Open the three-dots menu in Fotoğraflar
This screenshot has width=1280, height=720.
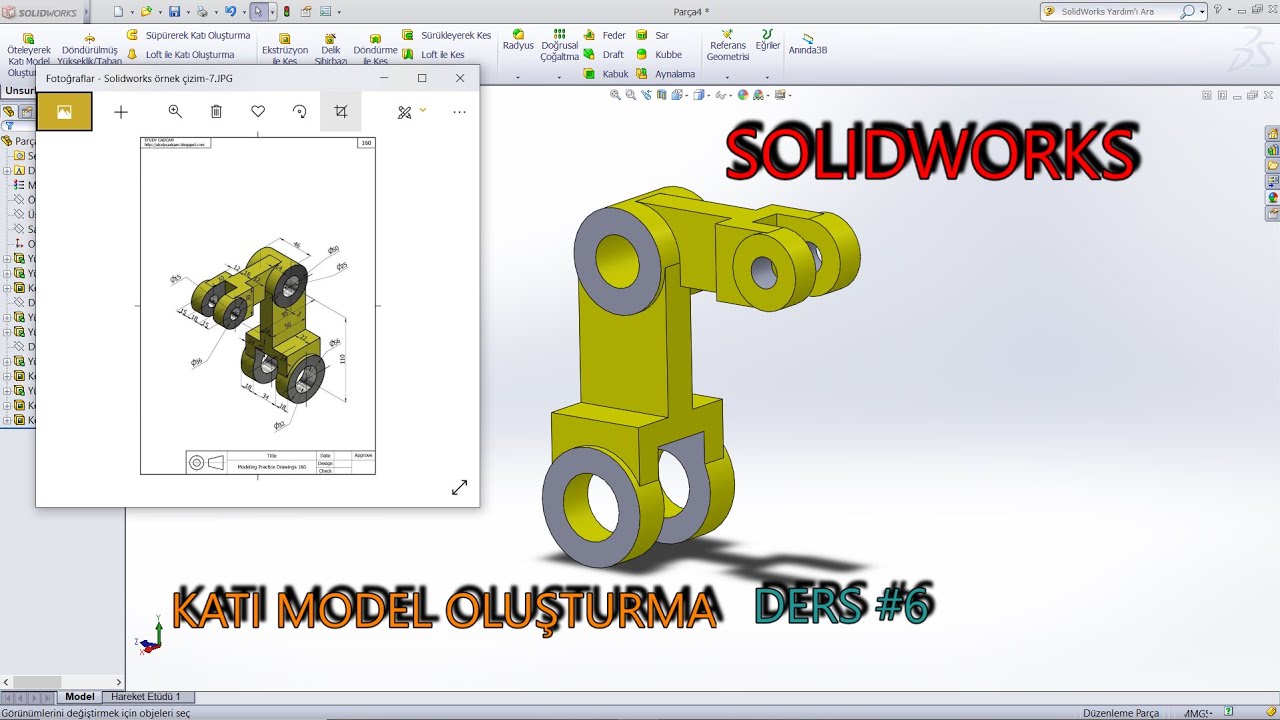pyautogui.click(x=459, y=112)
